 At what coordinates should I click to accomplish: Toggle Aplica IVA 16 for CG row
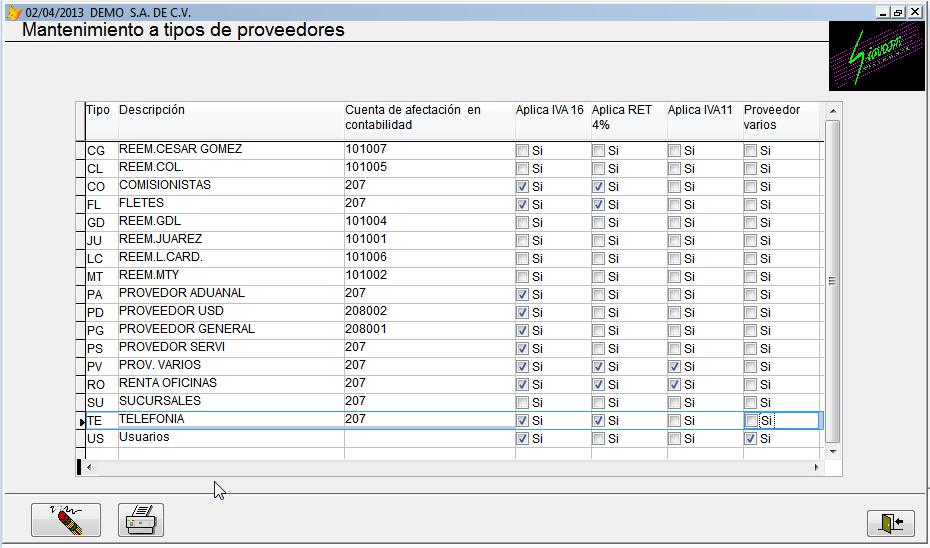(x=522, y=151)
